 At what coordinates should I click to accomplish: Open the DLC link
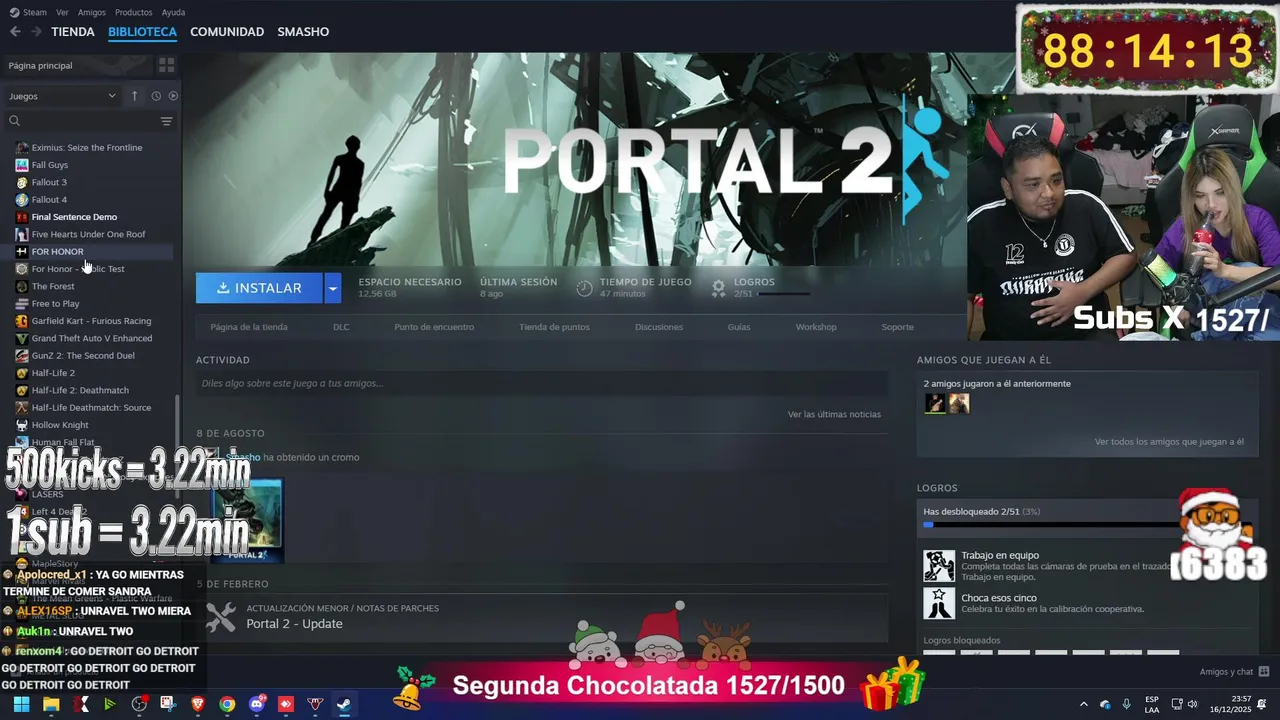pos(341,327)
